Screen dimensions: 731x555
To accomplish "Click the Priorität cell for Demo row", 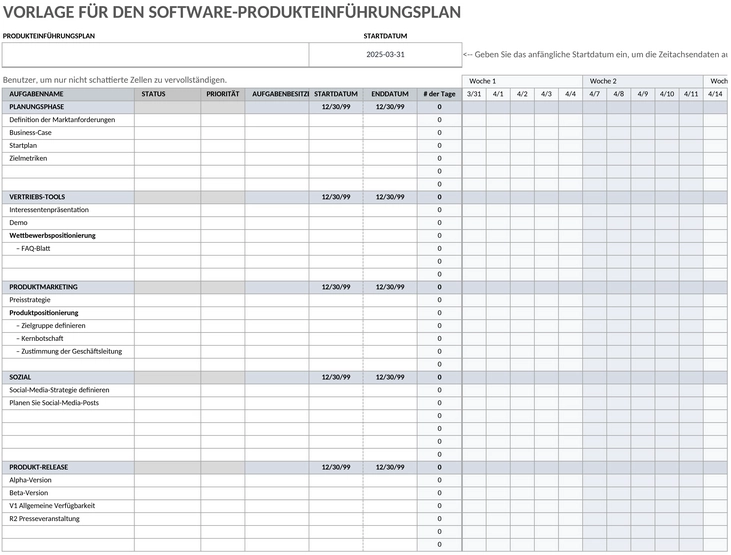I will click(223, 222).
